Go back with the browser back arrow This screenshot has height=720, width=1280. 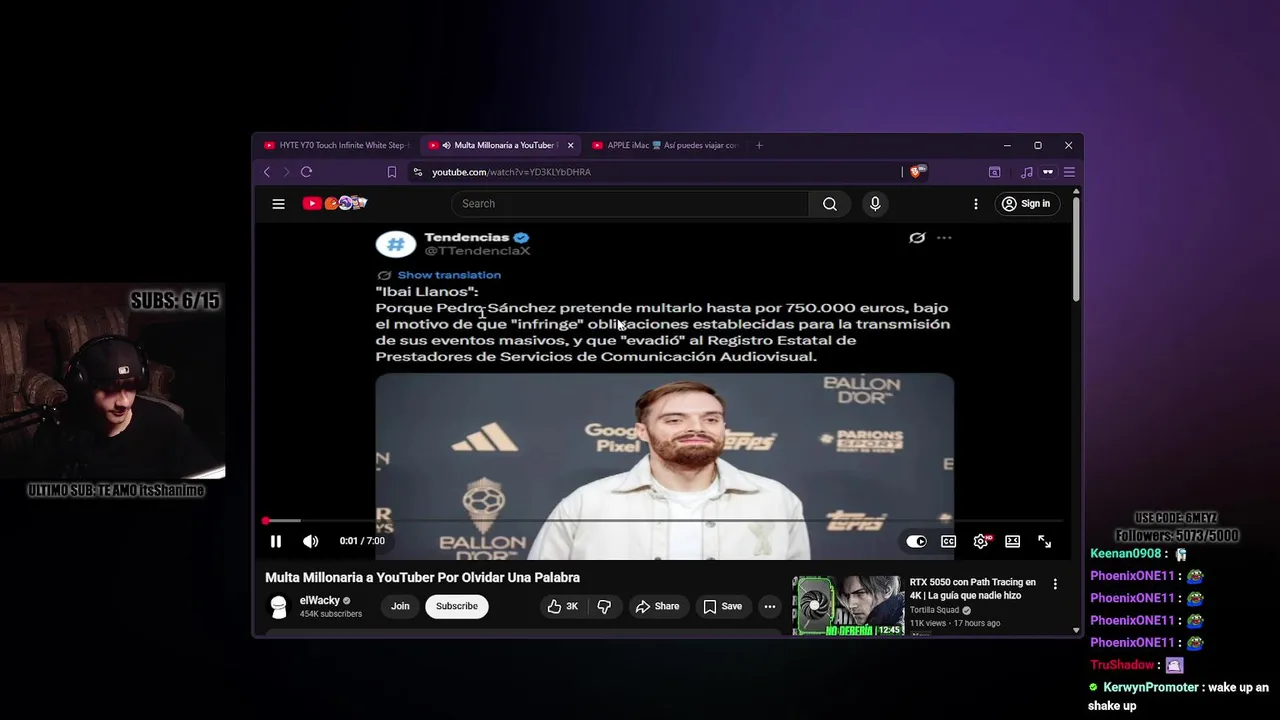pos(267,172)
